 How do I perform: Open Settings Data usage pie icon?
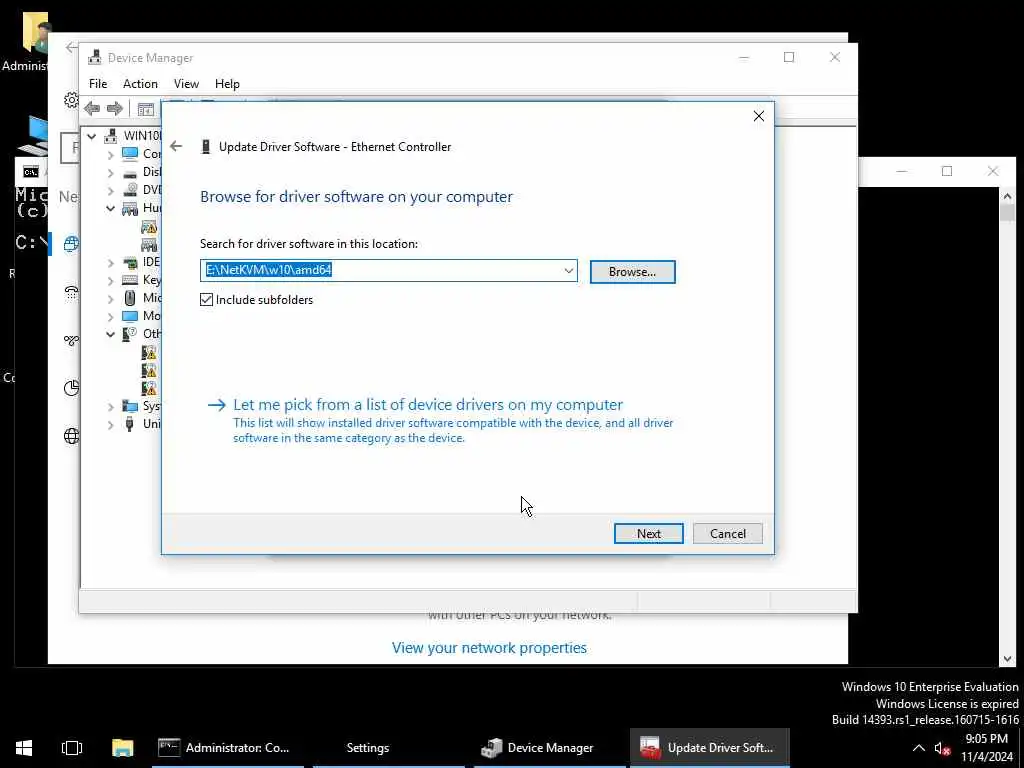[71, 388]
